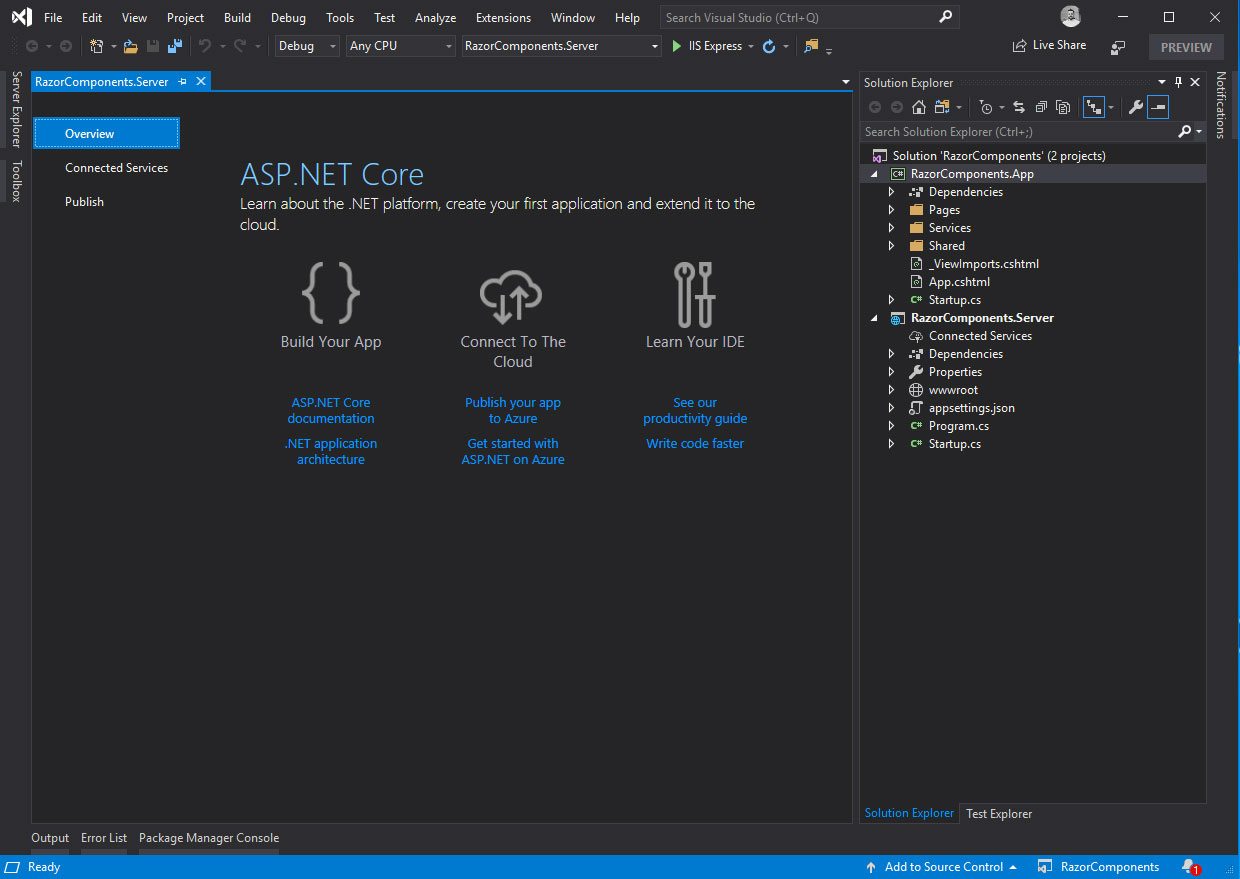The image size is (1240, 879).
Task: Select Program.cs in Solution Explorer
Action: coord(959,426)
